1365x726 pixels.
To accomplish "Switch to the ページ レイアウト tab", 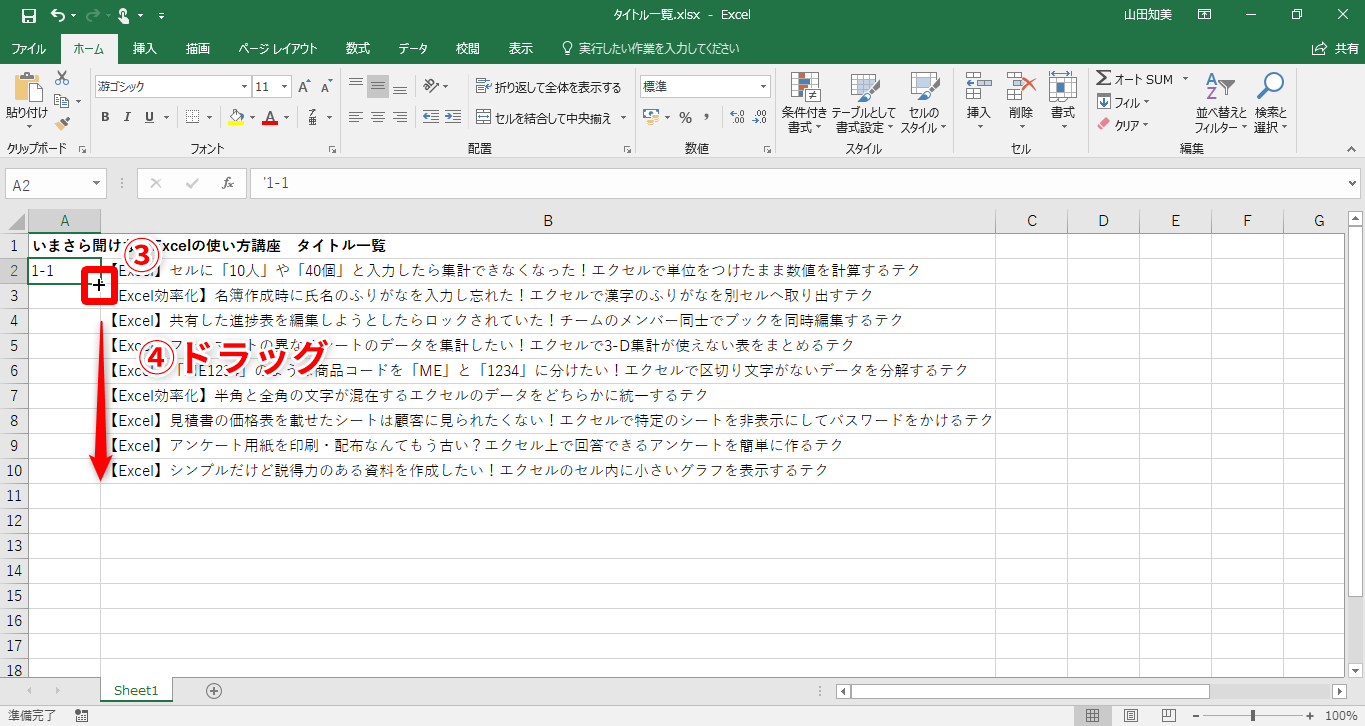I will click(278, 48).
